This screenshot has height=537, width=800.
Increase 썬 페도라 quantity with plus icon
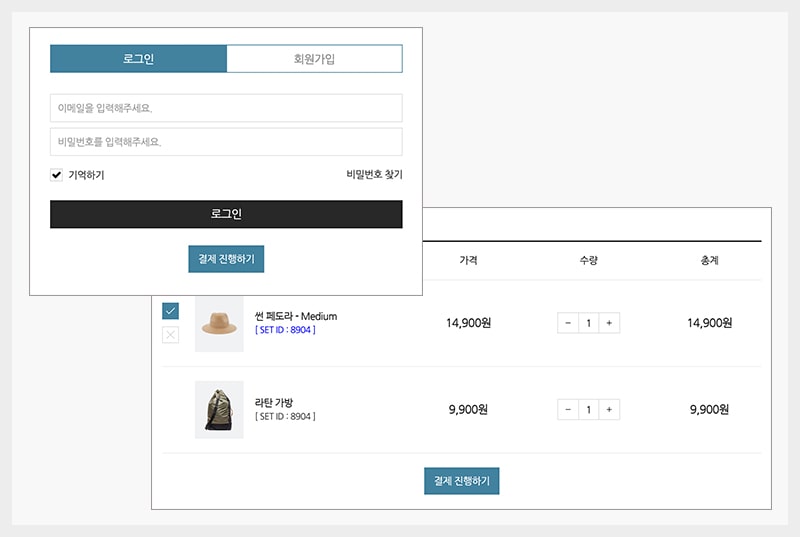(609, 323)
